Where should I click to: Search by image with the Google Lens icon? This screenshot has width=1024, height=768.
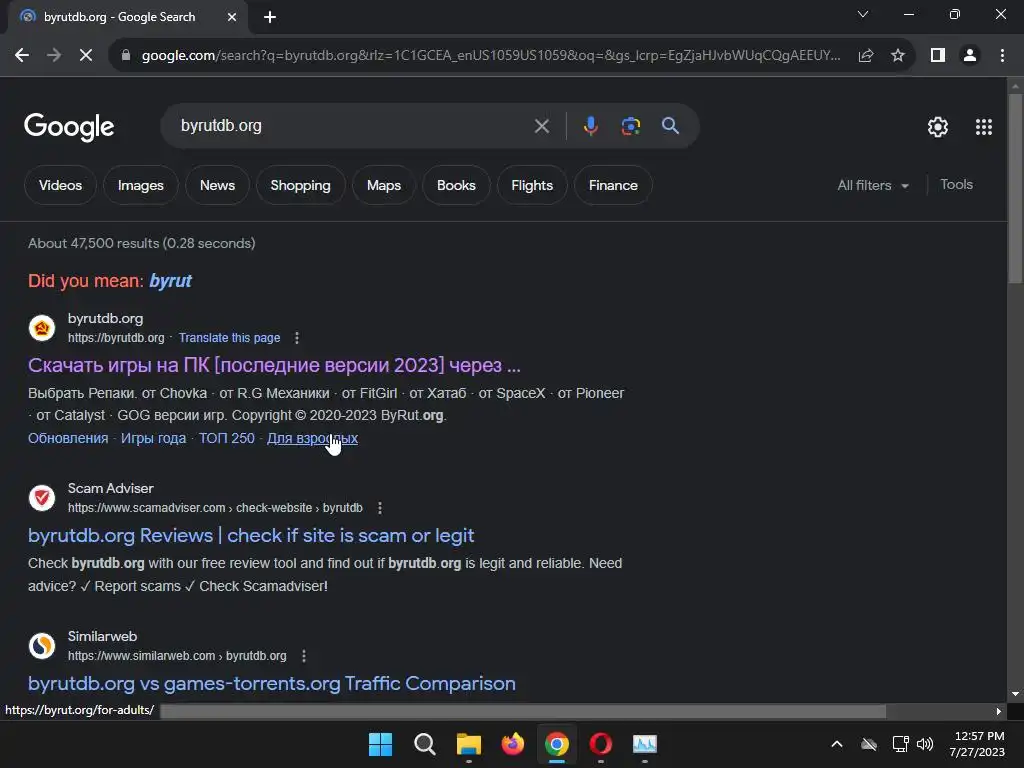[x=630, y=126]
